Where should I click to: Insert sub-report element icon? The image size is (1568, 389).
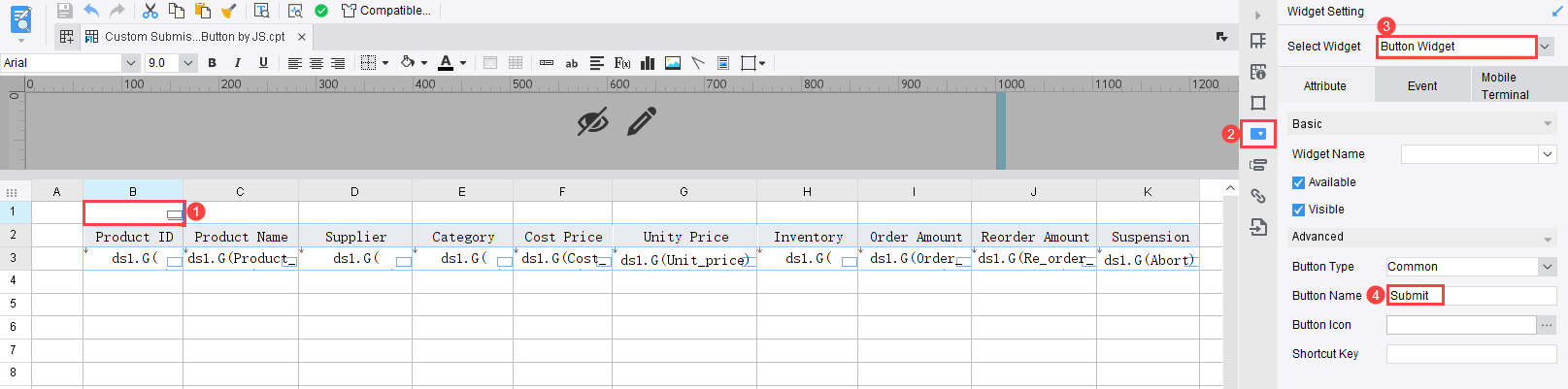click(x=723, y=63)
